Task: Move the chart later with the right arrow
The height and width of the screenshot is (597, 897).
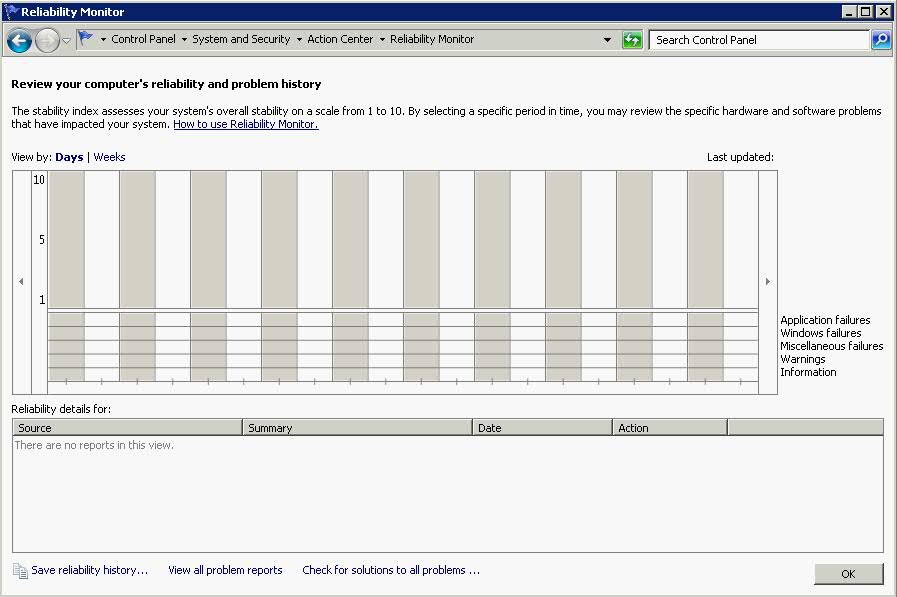Action: point(768,281)
